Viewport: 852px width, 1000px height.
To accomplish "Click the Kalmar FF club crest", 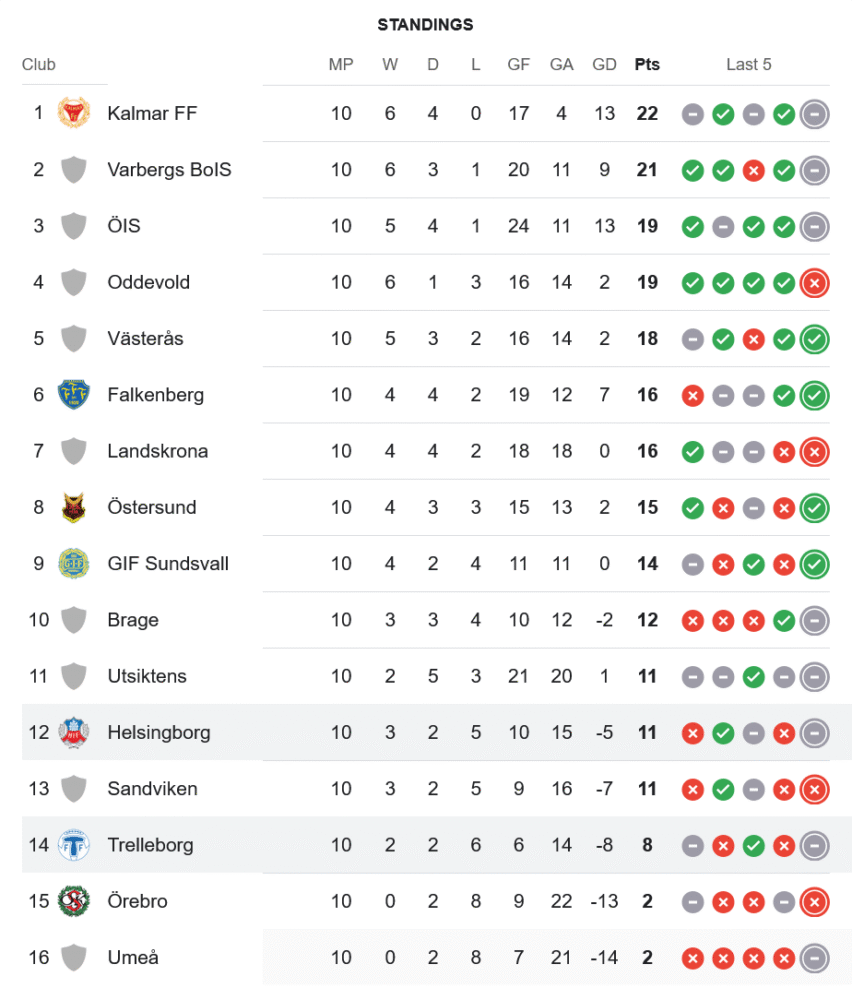I will pyautogui.click(x=73, y=113).
